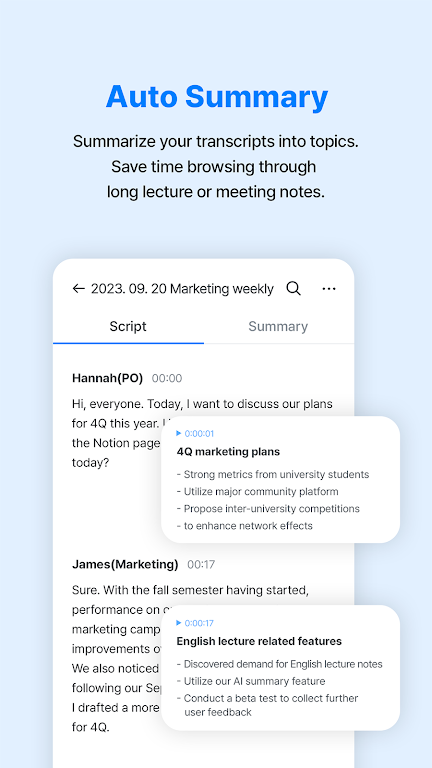Select 'Strong metrics from university students' bullet
The width and height of the screenshot is (432, 768).
[273, 474]
